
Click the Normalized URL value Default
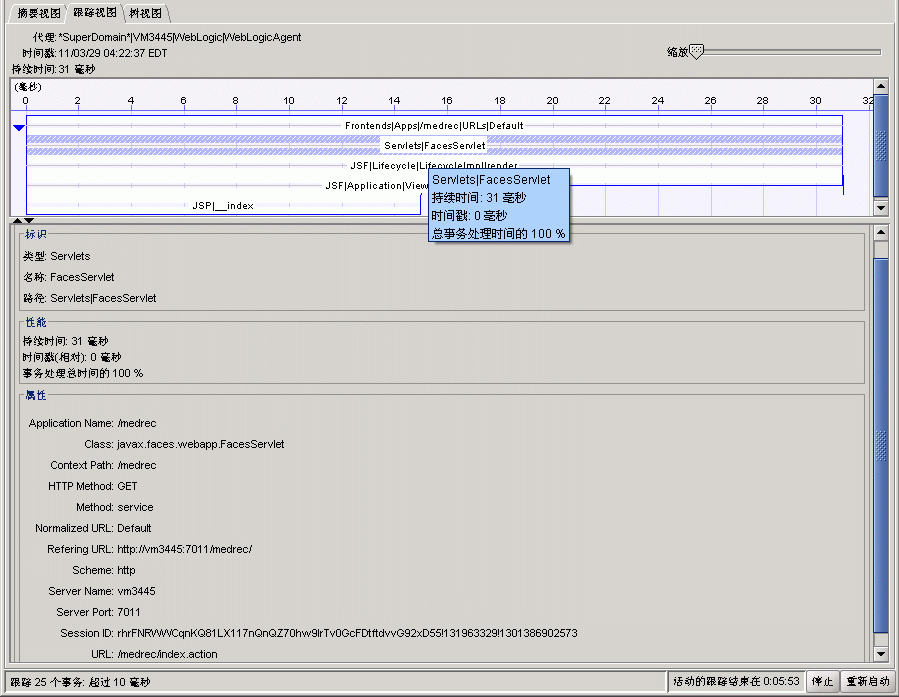tap(134, 528)
